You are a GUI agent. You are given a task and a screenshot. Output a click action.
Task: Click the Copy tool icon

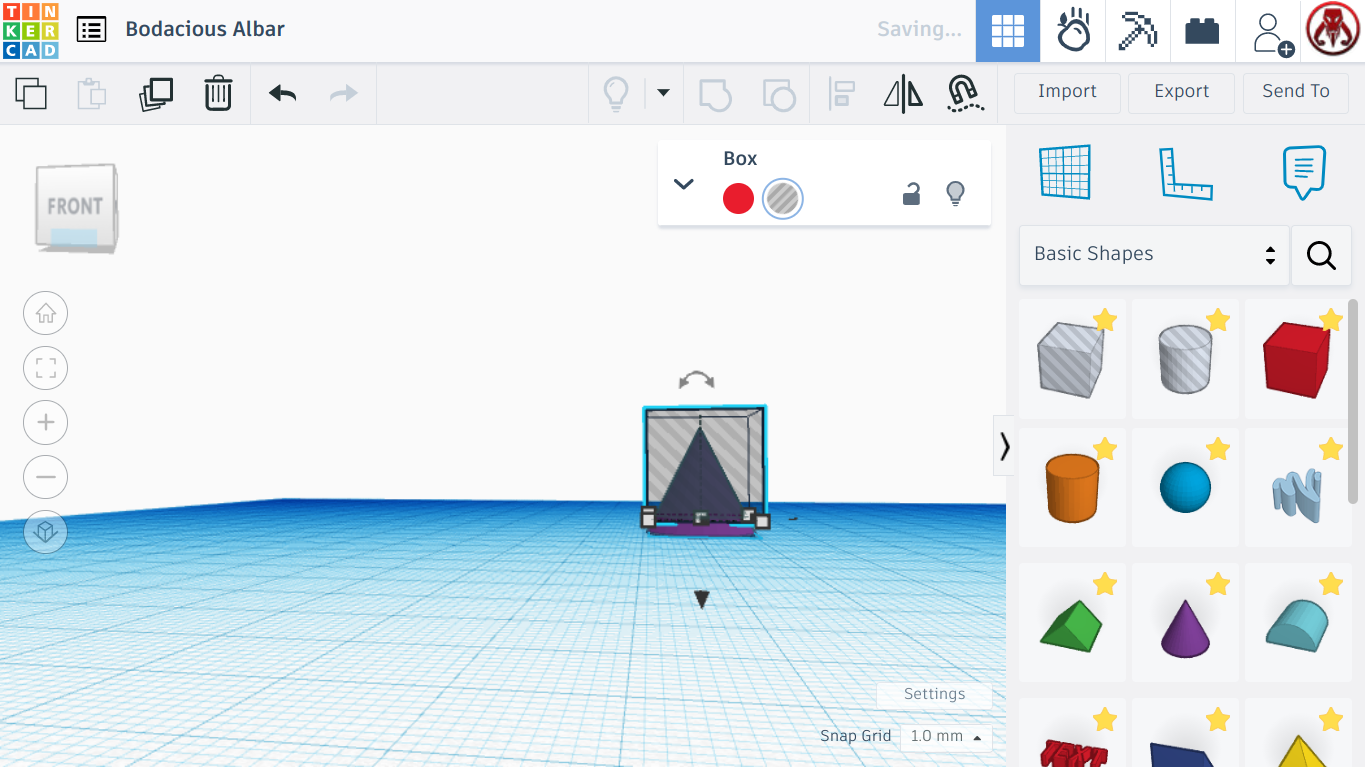click(31, 93)
